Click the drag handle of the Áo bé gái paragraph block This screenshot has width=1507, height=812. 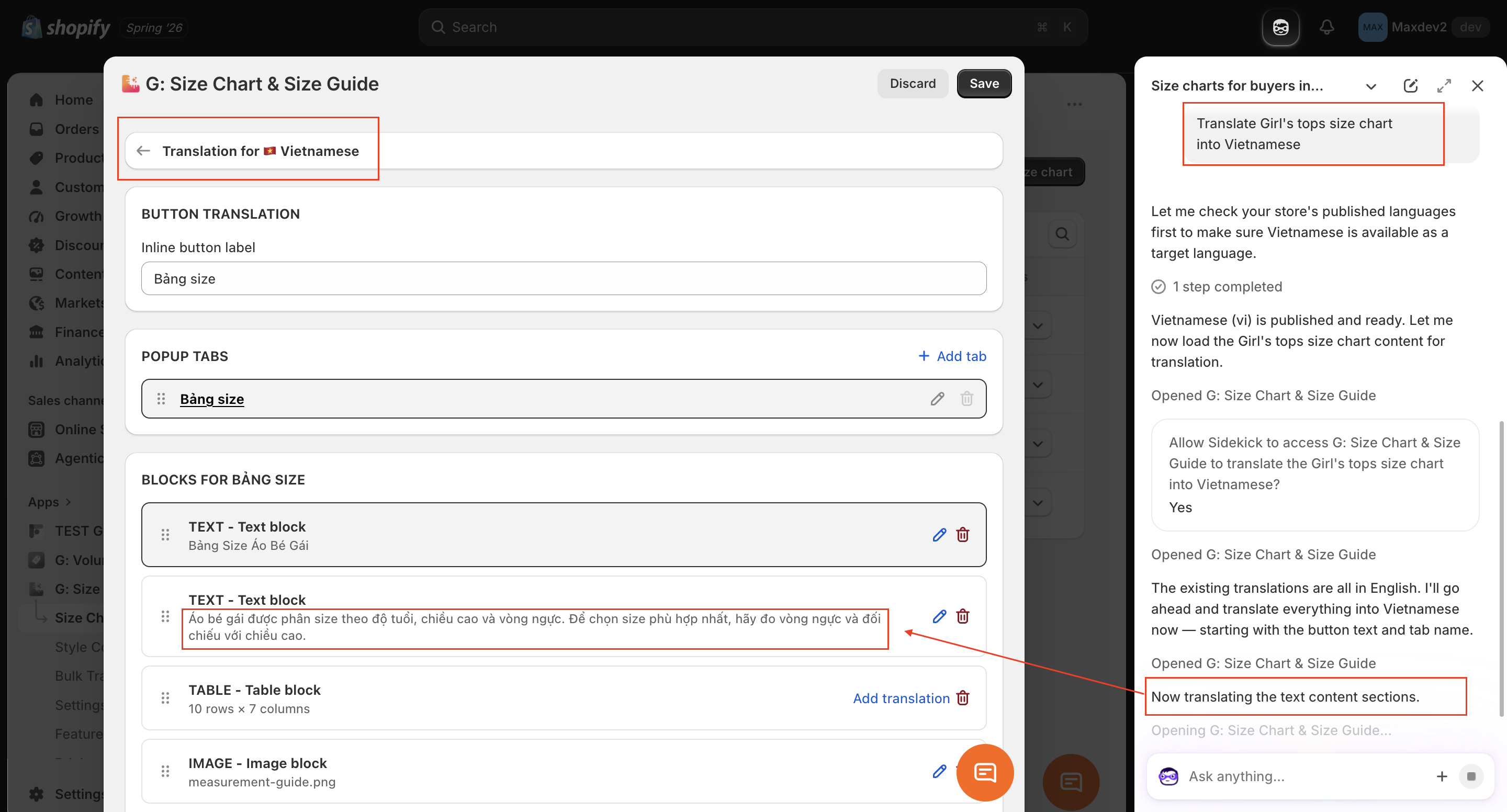[x=165, y=617]
